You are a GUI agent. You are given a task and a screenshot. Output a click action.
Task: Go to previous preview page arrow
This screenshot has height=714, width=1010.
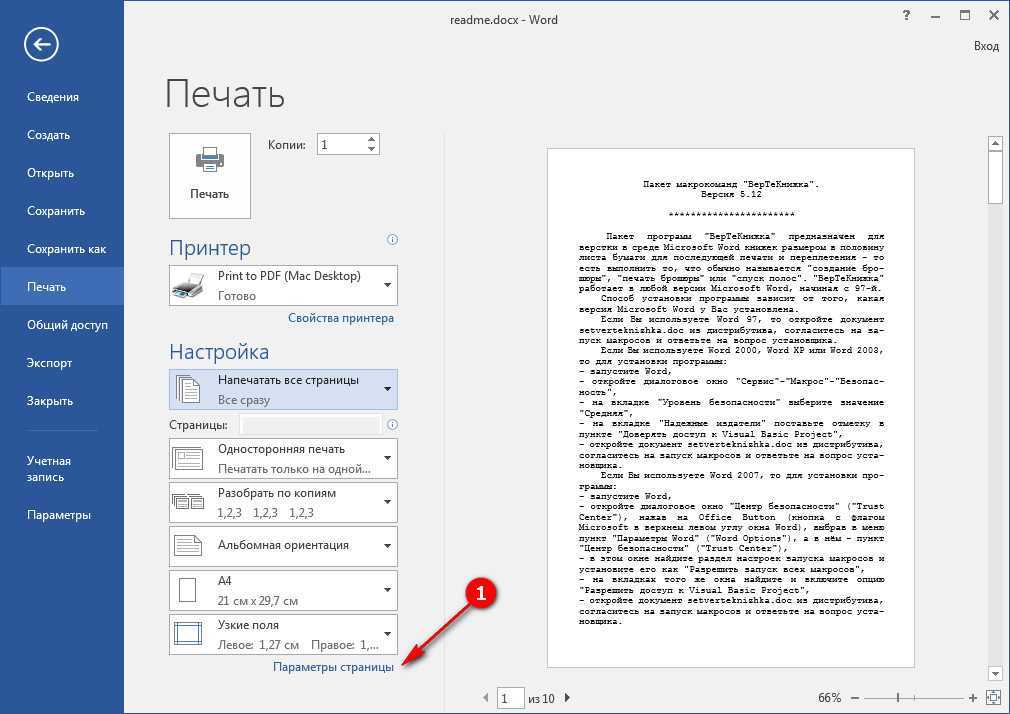click(x=486, y=698)
